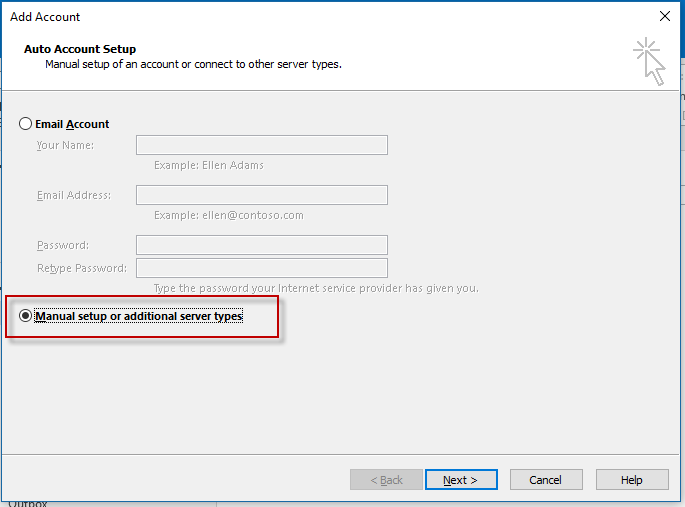Image resolution: width=685 pixels, height=507 pixels.
Task: Focus the Retype Password input box
Action: pyautogui.click(x=261, y=268)
